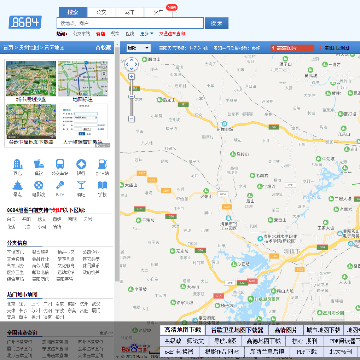Select the bus station category icon
Screen dimensions: 360x360
tap(60, 164)
